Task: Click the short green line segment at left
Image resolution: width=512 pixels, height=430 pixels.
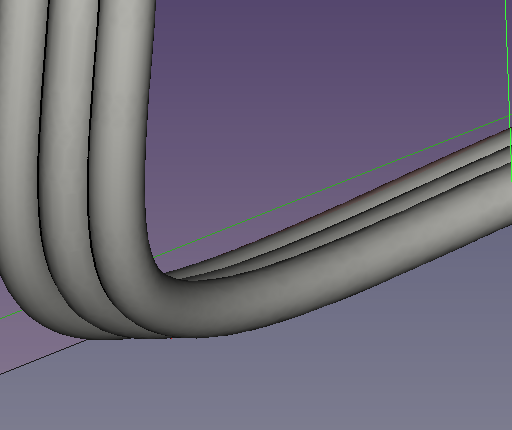Action: point(11,314)
